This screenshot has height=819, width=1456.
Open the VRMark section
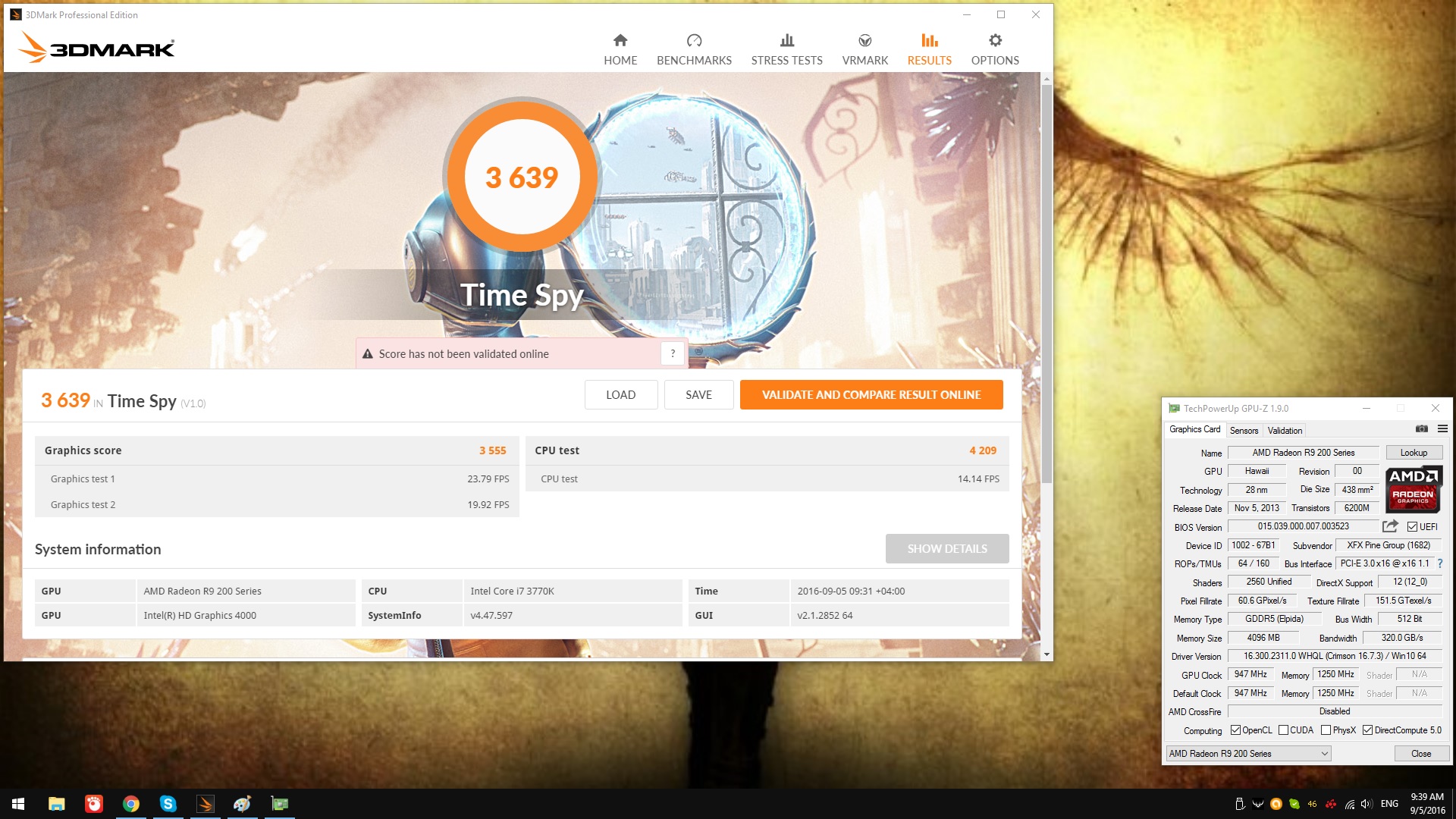tap(864, 49)
